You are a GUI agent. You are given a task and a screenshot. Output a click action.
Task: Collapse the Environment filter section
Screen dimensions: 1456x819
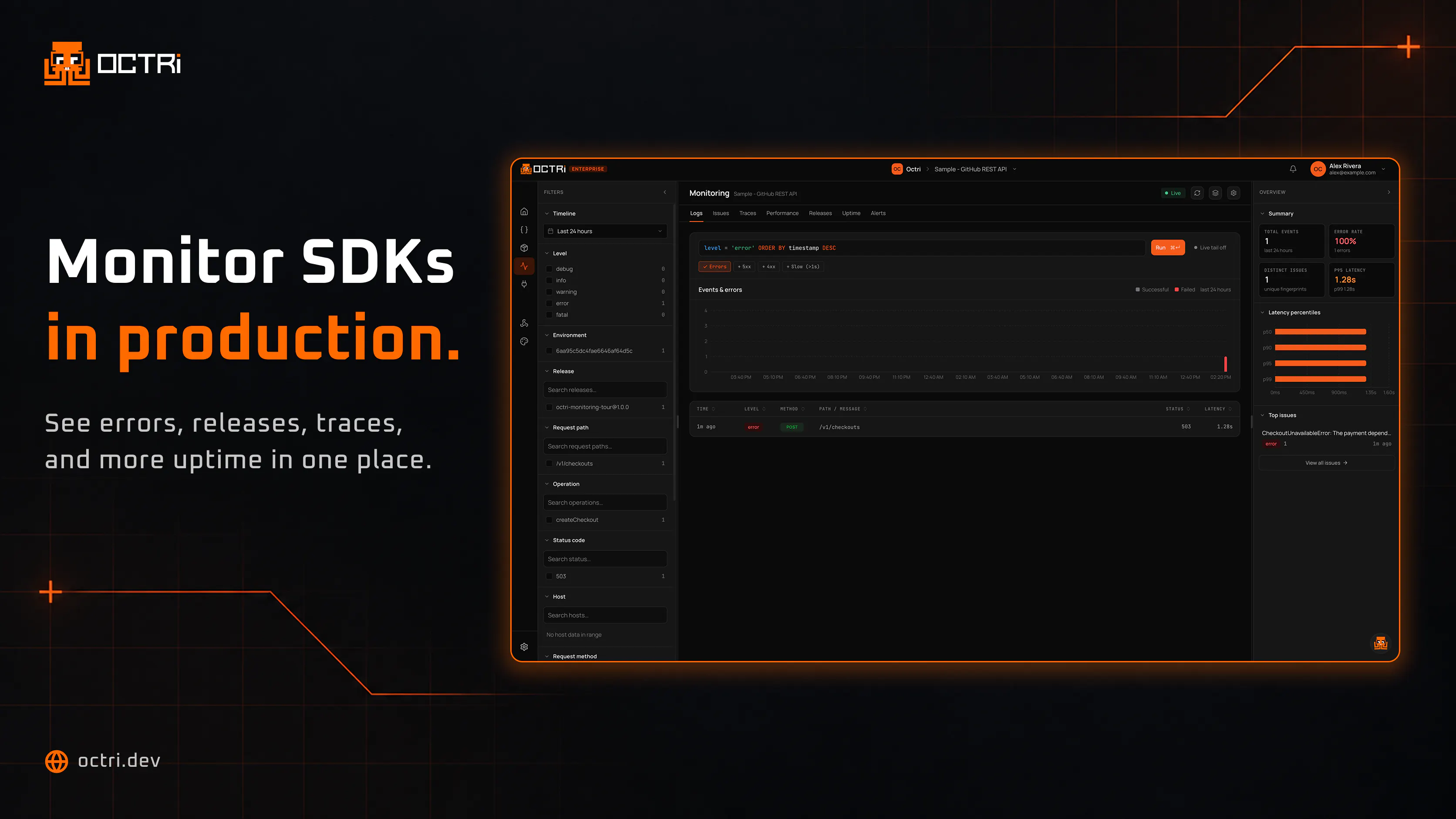click(x=565, y=335)
